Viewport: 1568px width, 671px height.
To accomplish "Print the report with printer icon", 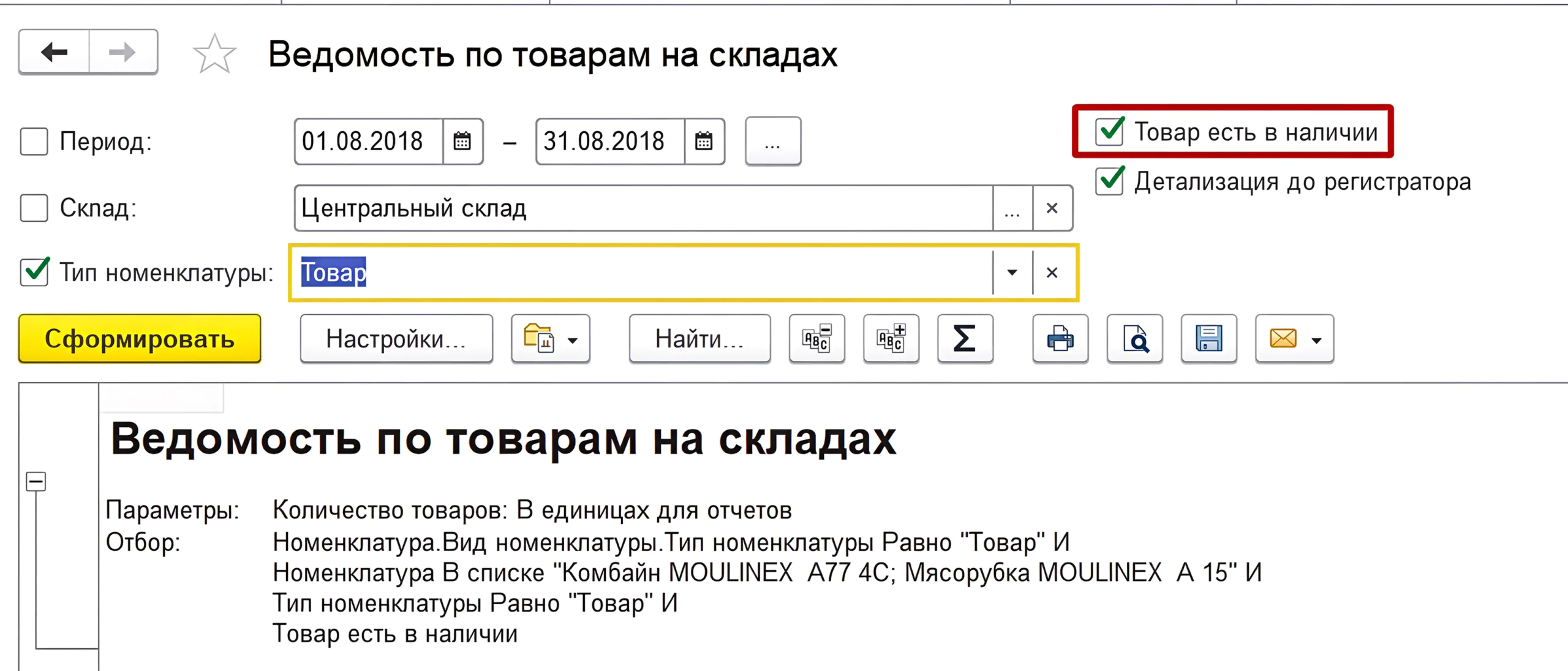I will coord(1060,339).
